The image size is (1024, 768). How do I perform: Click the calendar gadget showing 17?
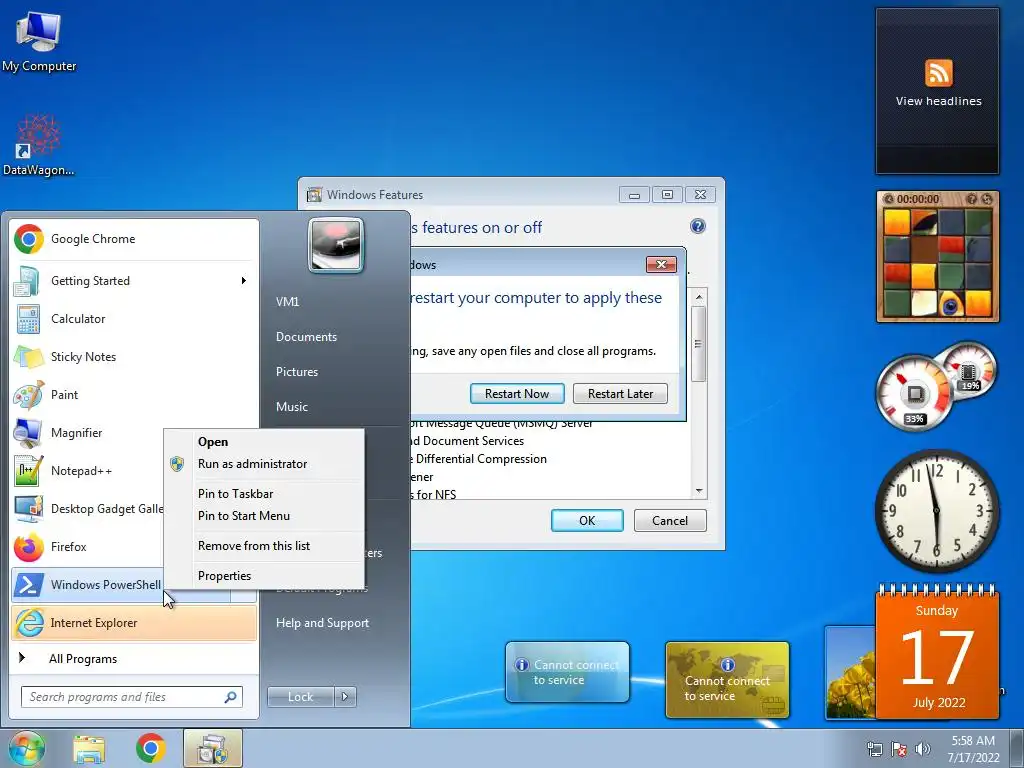pos(936,652)
